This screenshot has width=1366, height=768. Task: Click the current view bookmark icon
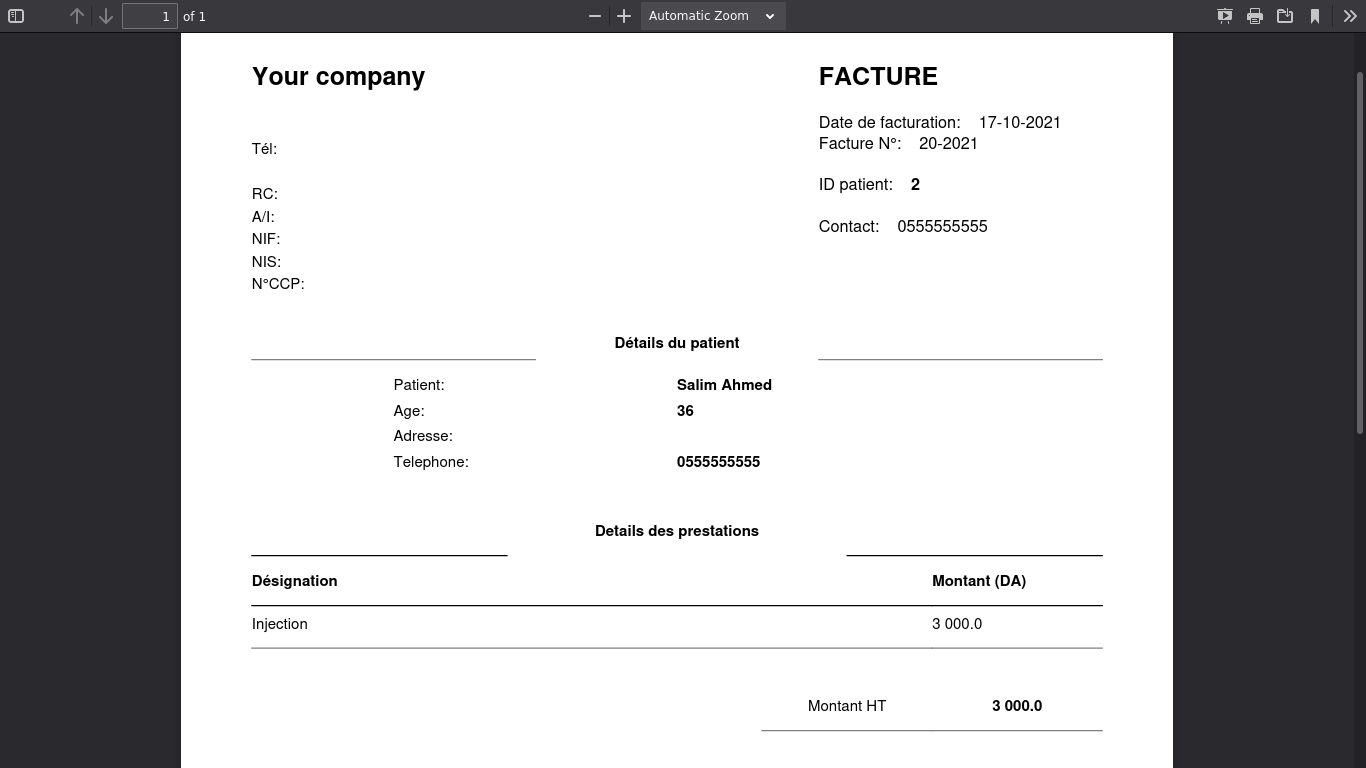[1315, 16]
